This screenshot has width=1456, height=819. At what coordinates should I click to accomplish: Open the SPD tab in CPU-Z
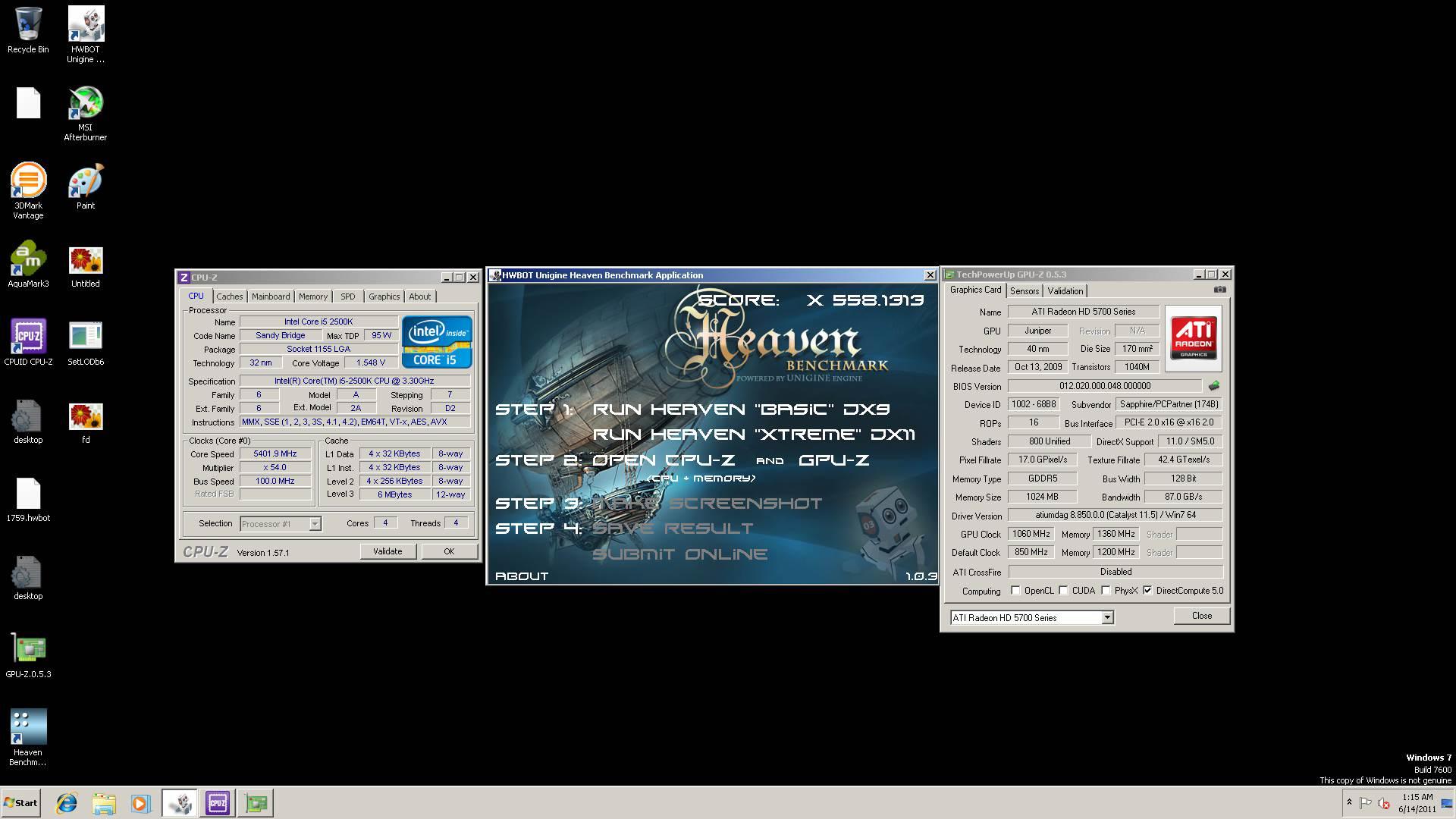tap(348, 297)
